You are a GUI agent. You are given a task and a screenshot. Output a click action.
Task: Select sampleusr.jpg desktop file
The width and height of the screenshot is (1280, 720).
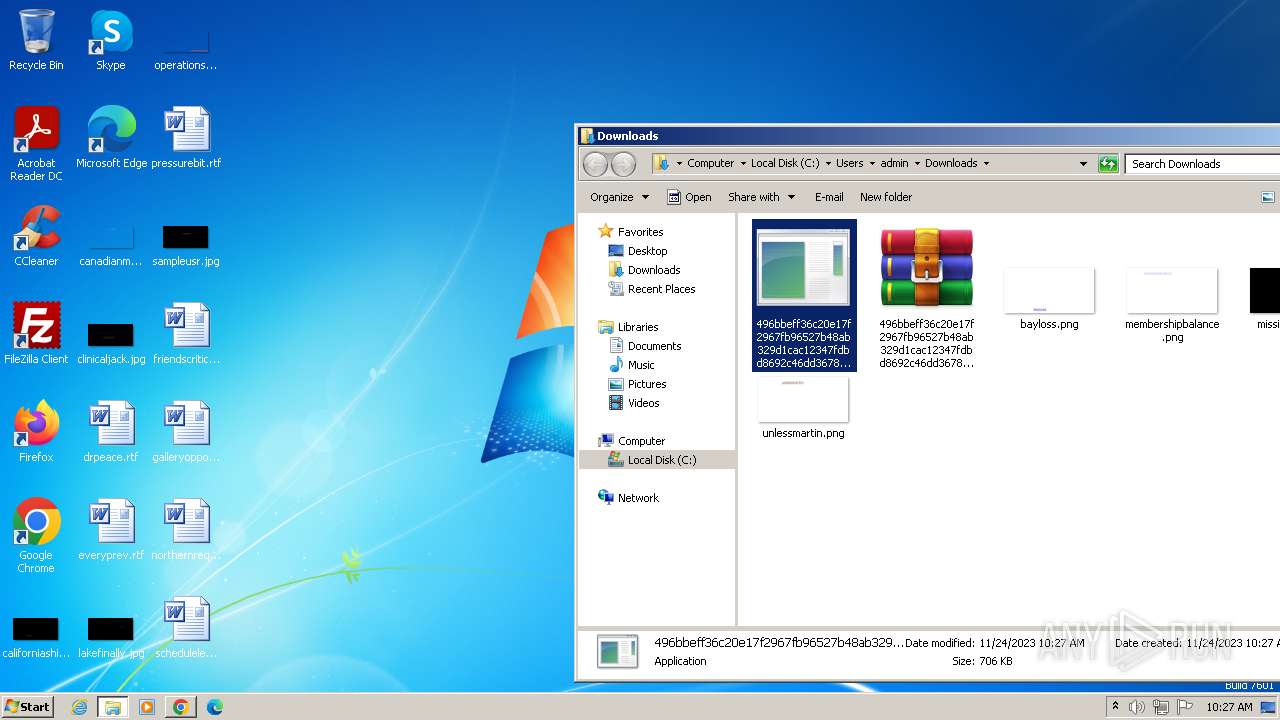click(x=186, y=245)
